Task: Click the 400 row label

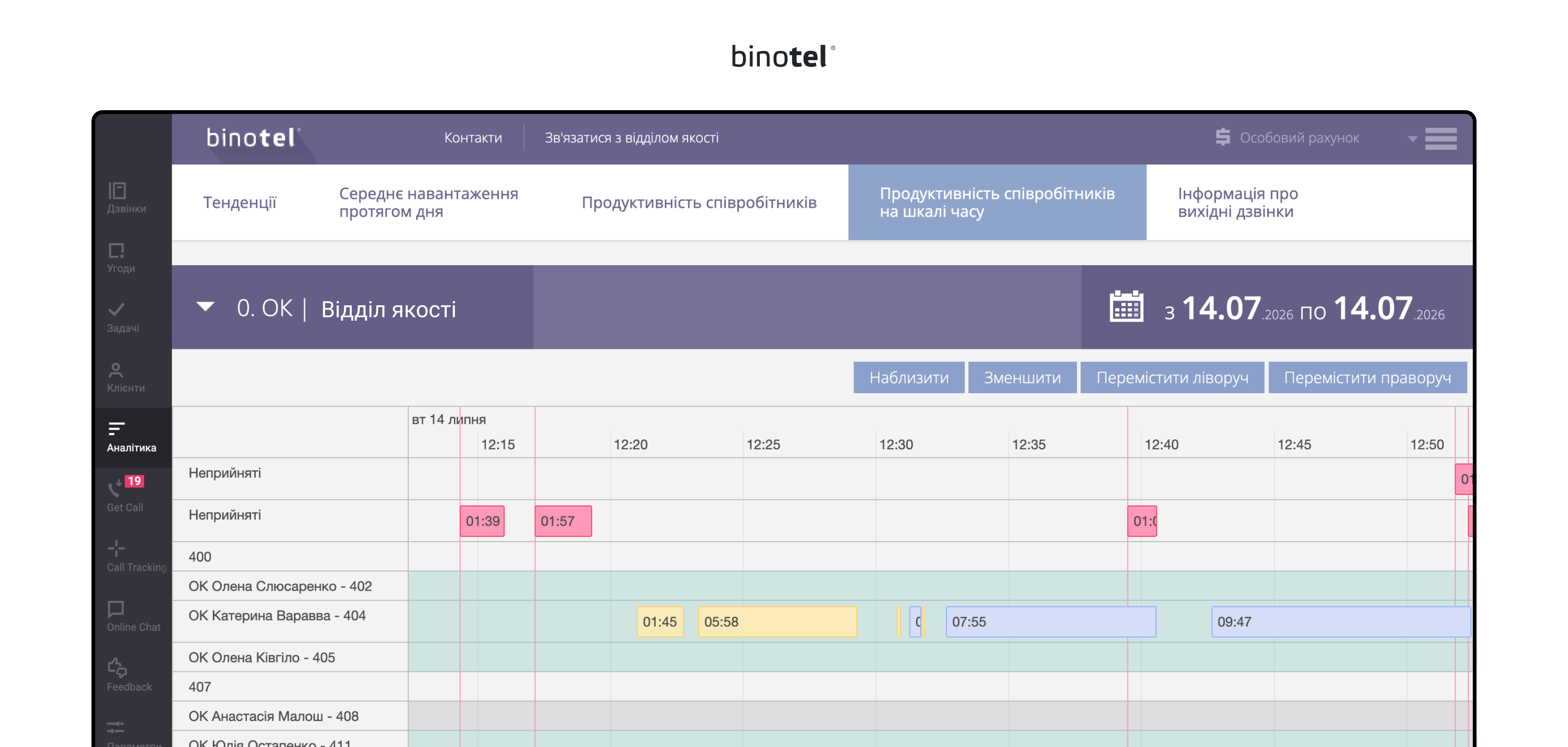Action: [x=200, y=557]
